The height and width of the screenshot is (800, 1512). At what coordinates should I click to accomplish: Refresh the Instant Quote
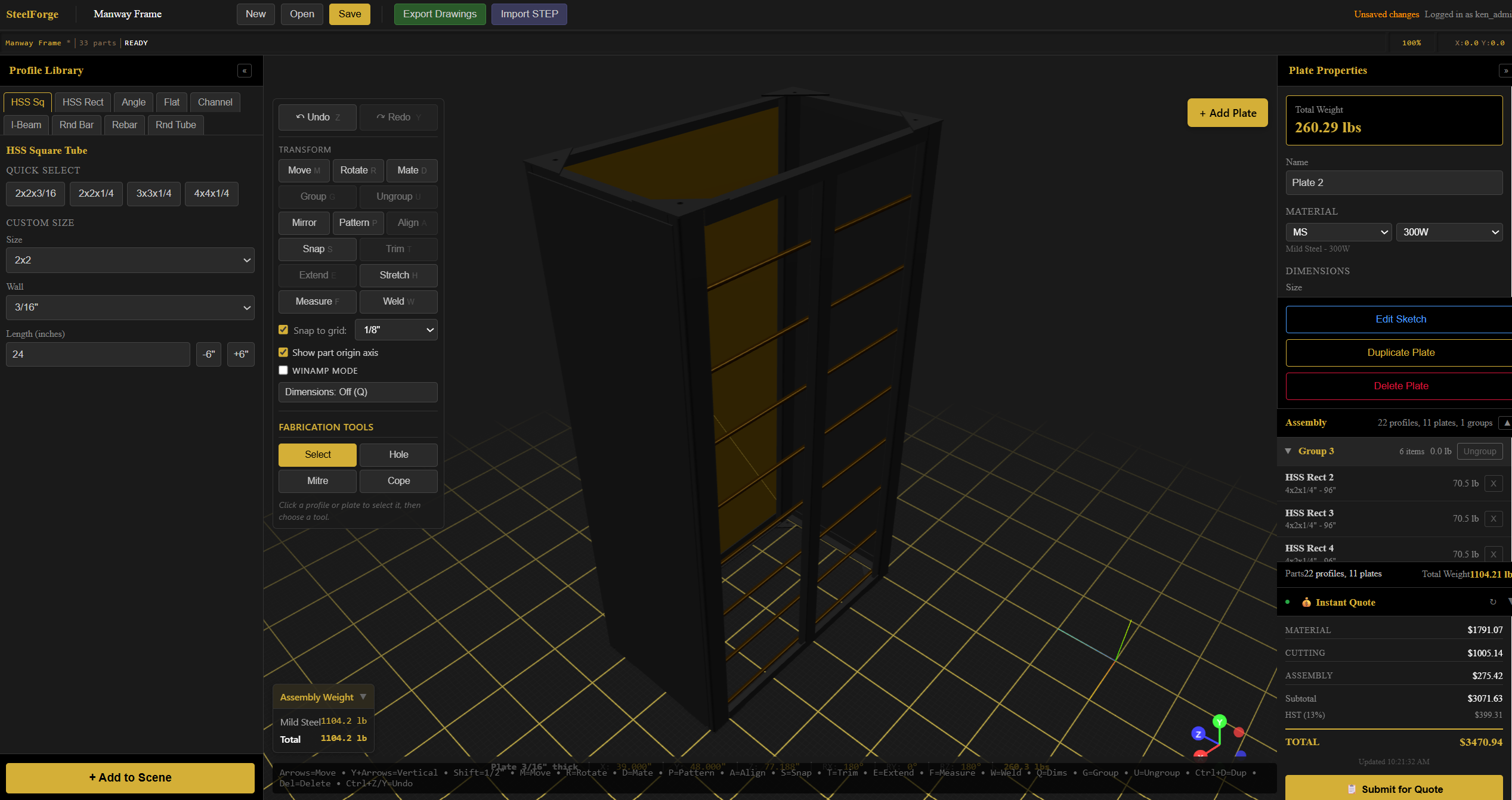1494,602
